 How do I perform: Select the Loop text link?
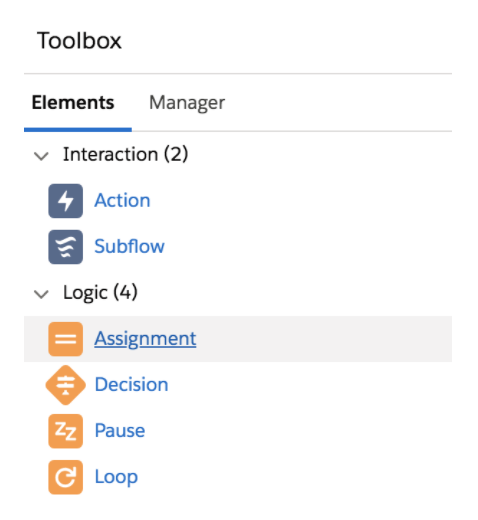116,477
